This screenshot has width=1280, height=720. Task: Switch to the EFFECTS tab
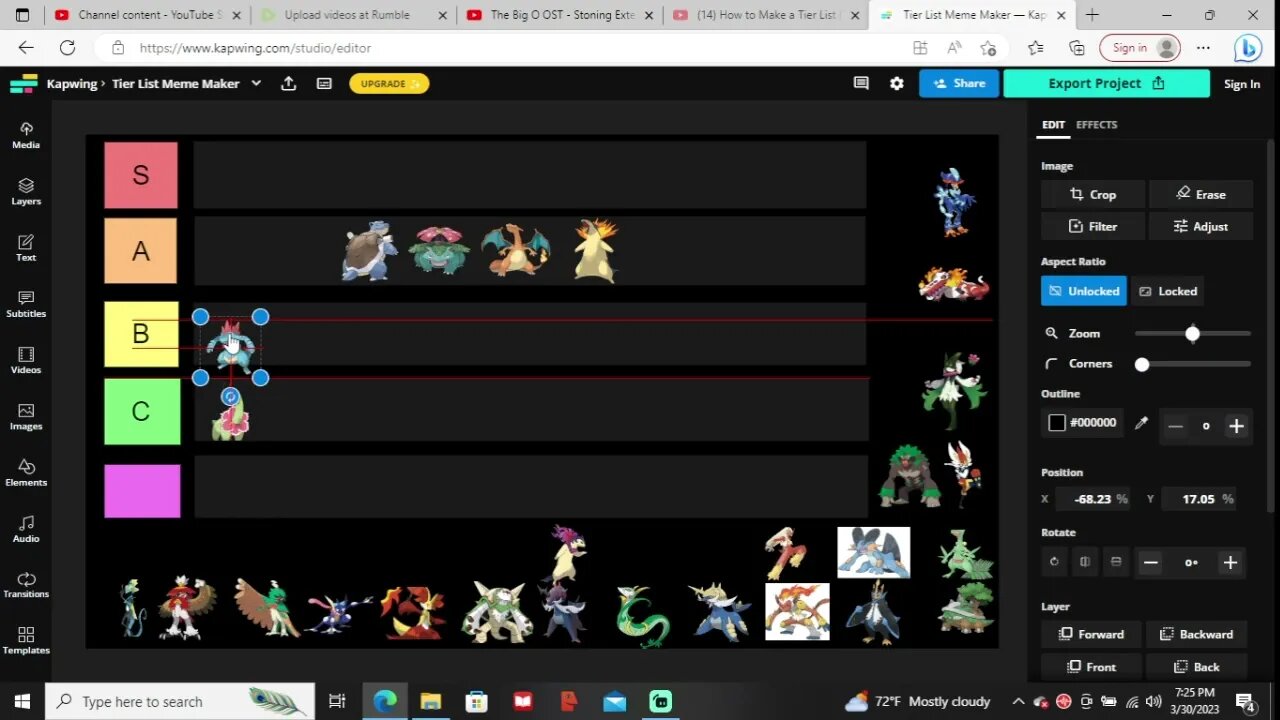point(1096,124)
